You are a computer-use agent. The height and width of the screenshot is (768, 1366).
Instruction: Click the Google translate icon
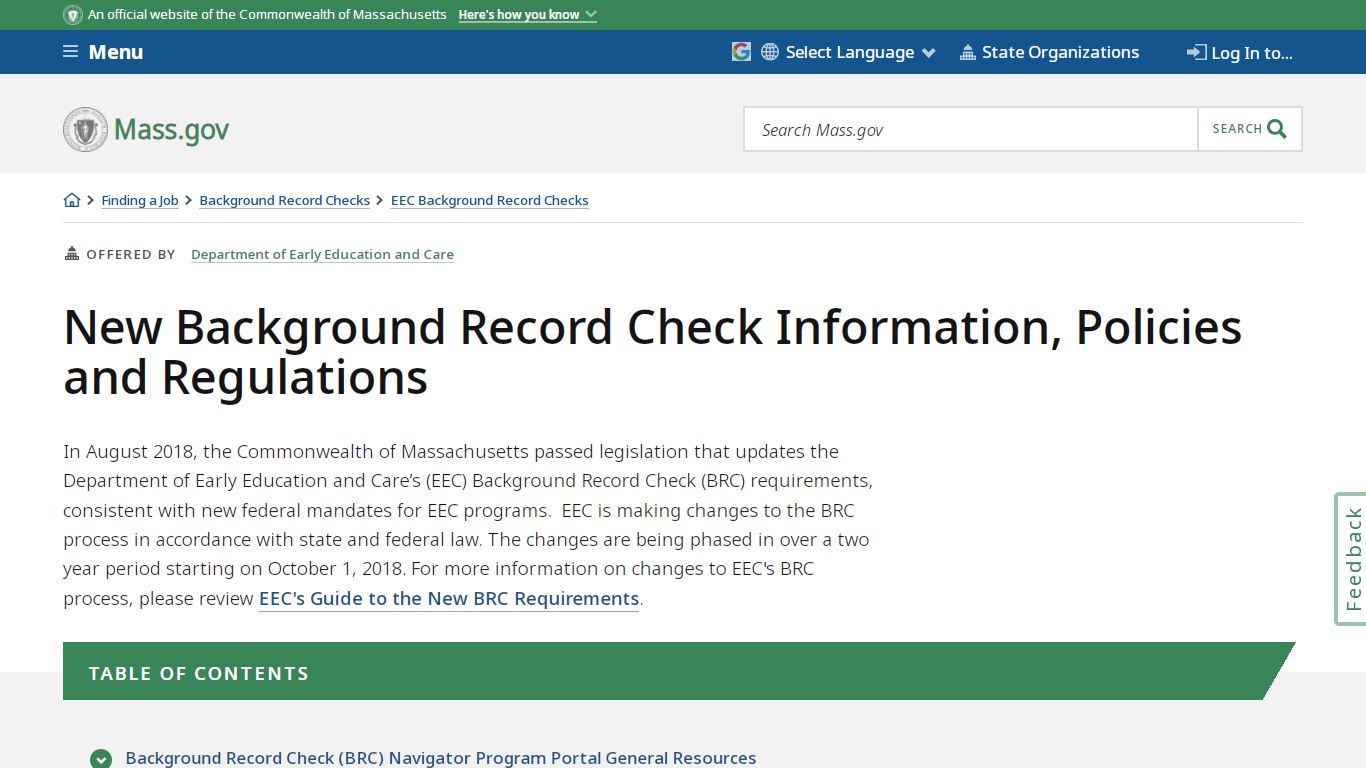point(741,52)
